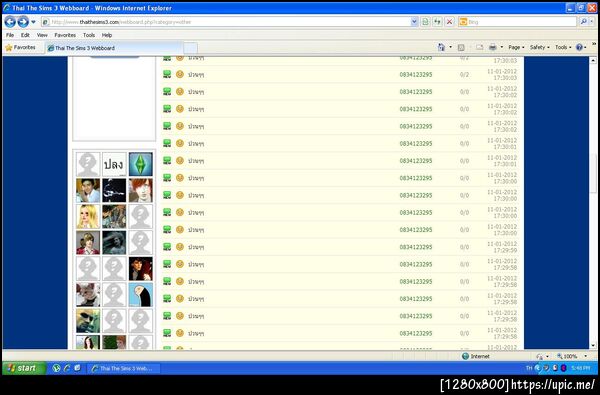Click the blue Help question mark icon

[579, 47]
